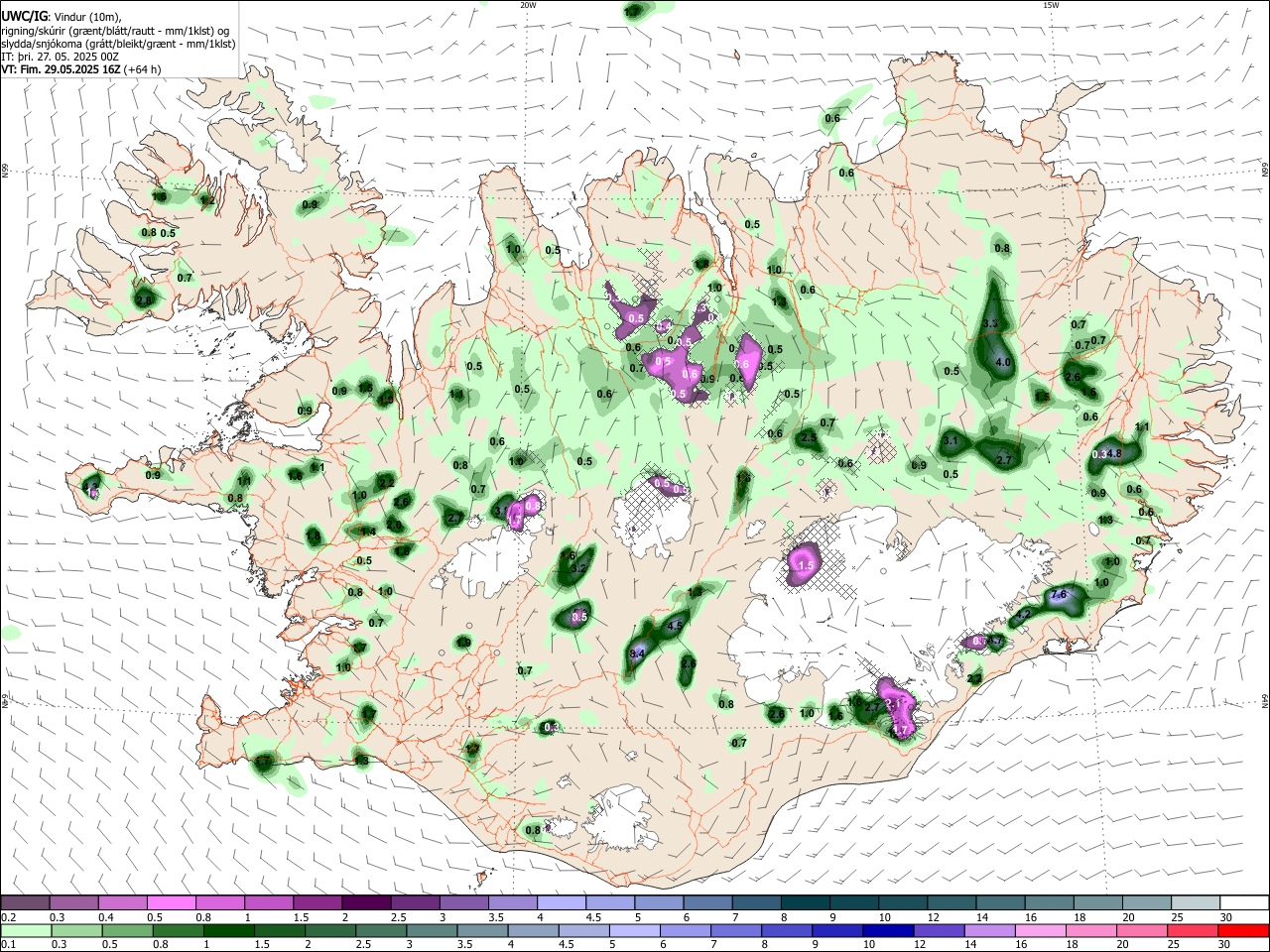This screenshot has width=1270, height=952.
Task: Select the 4.0 precipitation value in the northeast
Action: pyautogui.click(x=1002, y=363)
